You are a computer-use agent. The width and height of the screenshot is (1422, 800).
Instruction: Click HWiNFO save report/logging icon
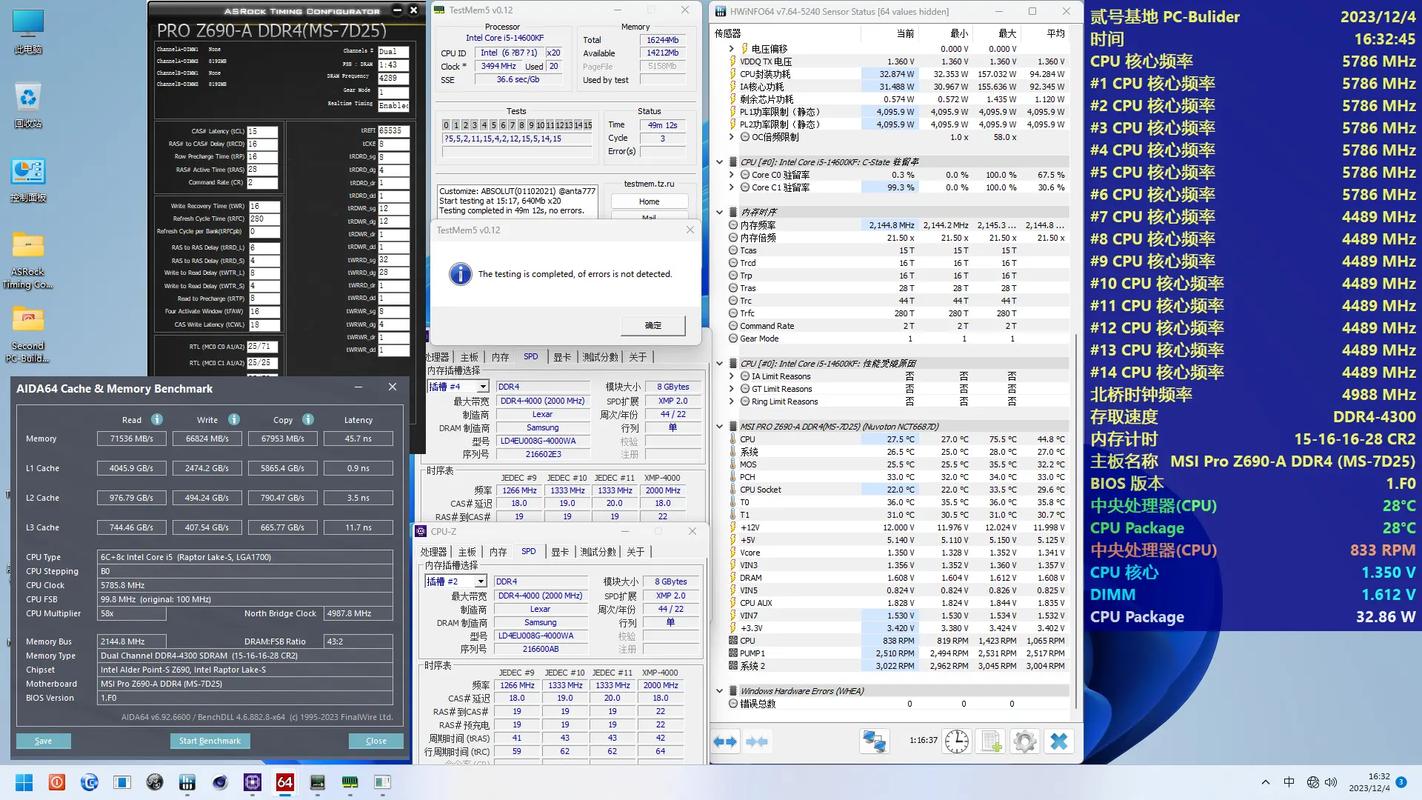[x=991, y=741]
